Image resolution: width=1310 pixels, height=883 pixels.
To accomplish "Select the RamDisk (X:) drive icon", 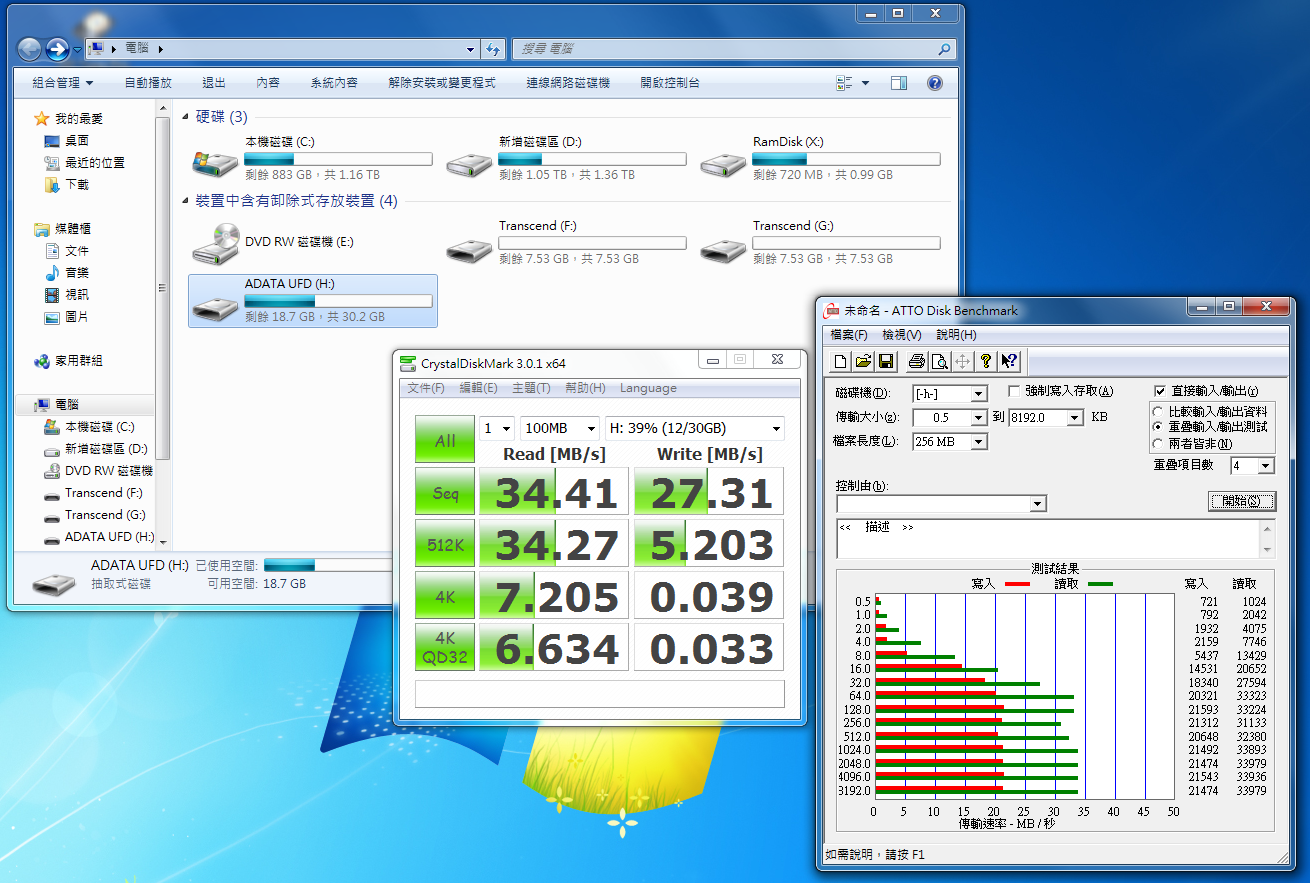I will [x=724, y=163].
